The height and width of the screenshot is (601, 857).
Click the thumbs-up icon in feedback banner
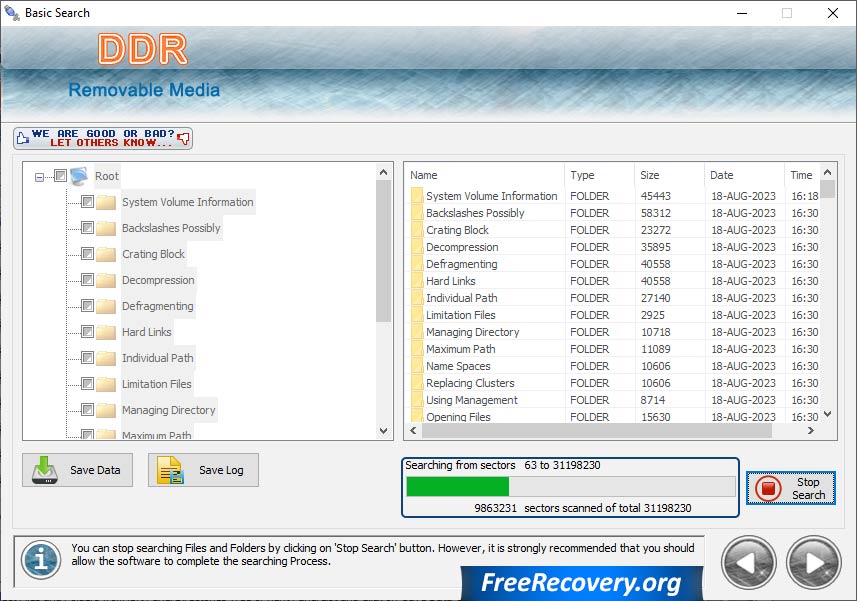(22, 138)
